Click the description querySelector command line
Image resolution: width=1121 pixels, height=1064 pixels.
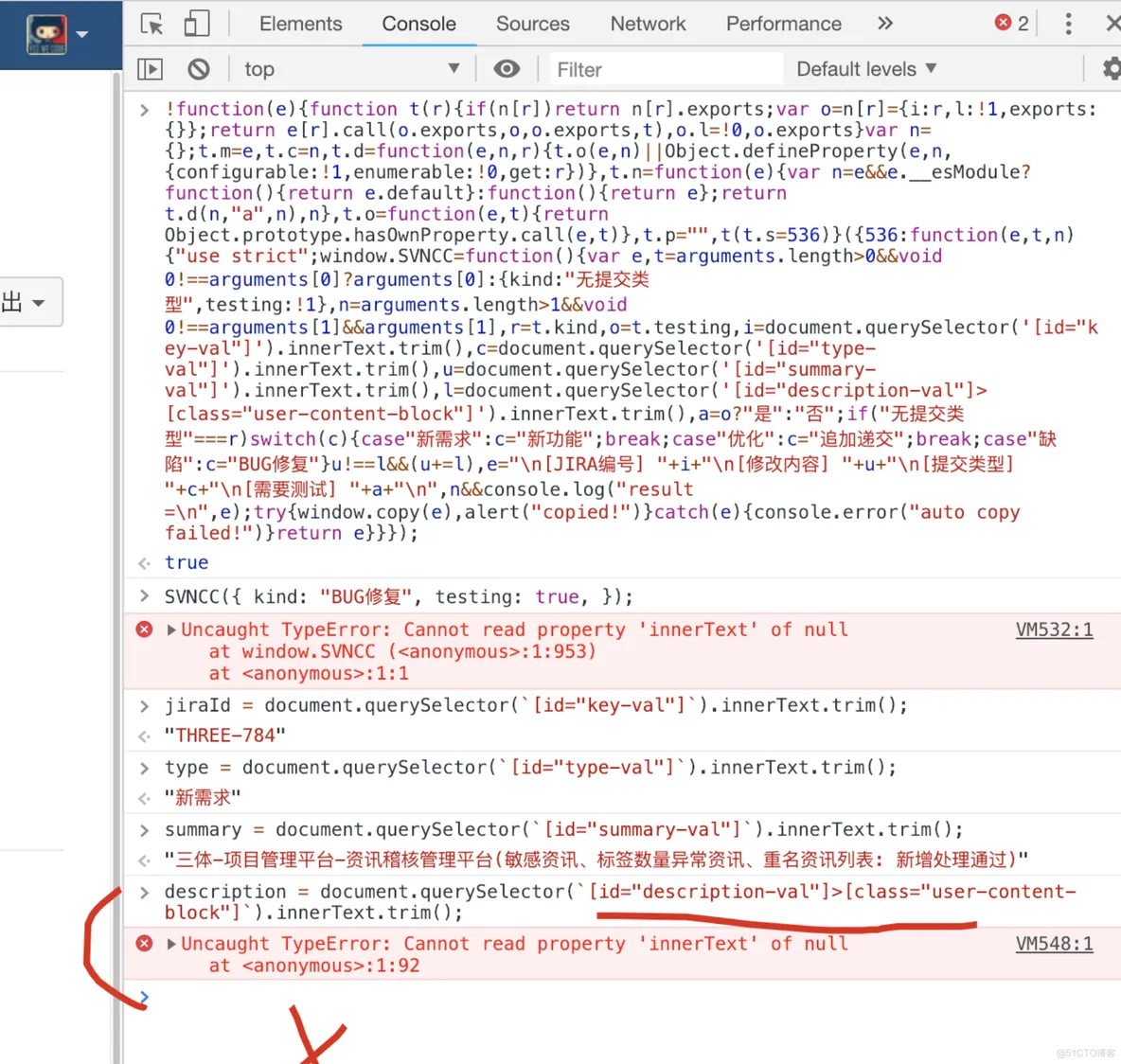(620, 902)
